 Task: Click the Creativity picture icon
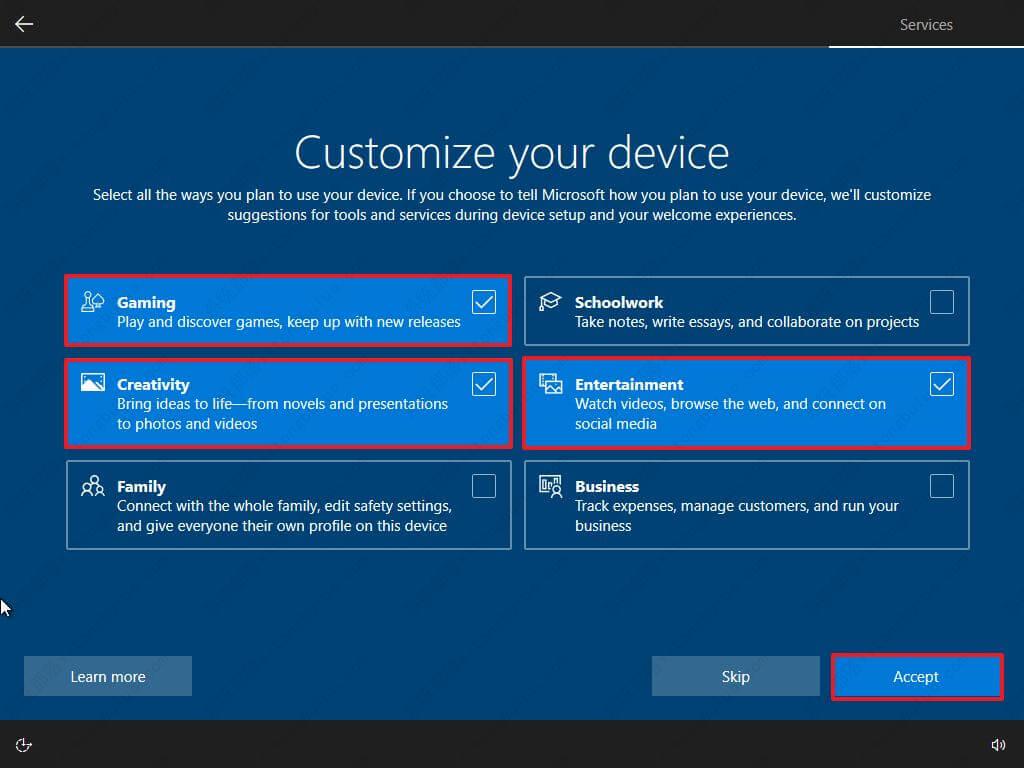pyautogui.click(x=94, y=382)
